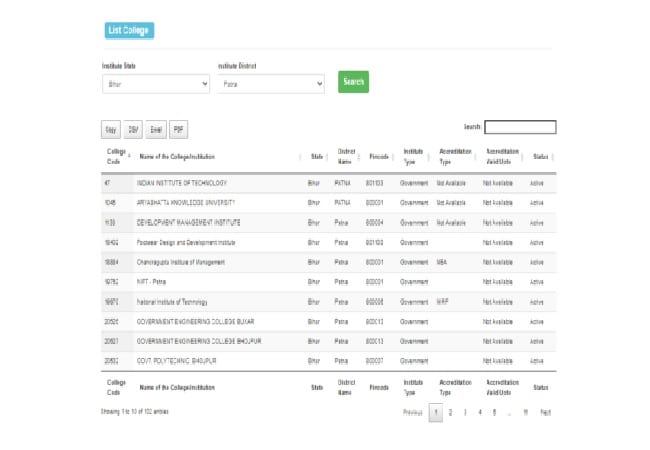Sort by Status column header
Screen dimensions: 650x450
(540, 156)
